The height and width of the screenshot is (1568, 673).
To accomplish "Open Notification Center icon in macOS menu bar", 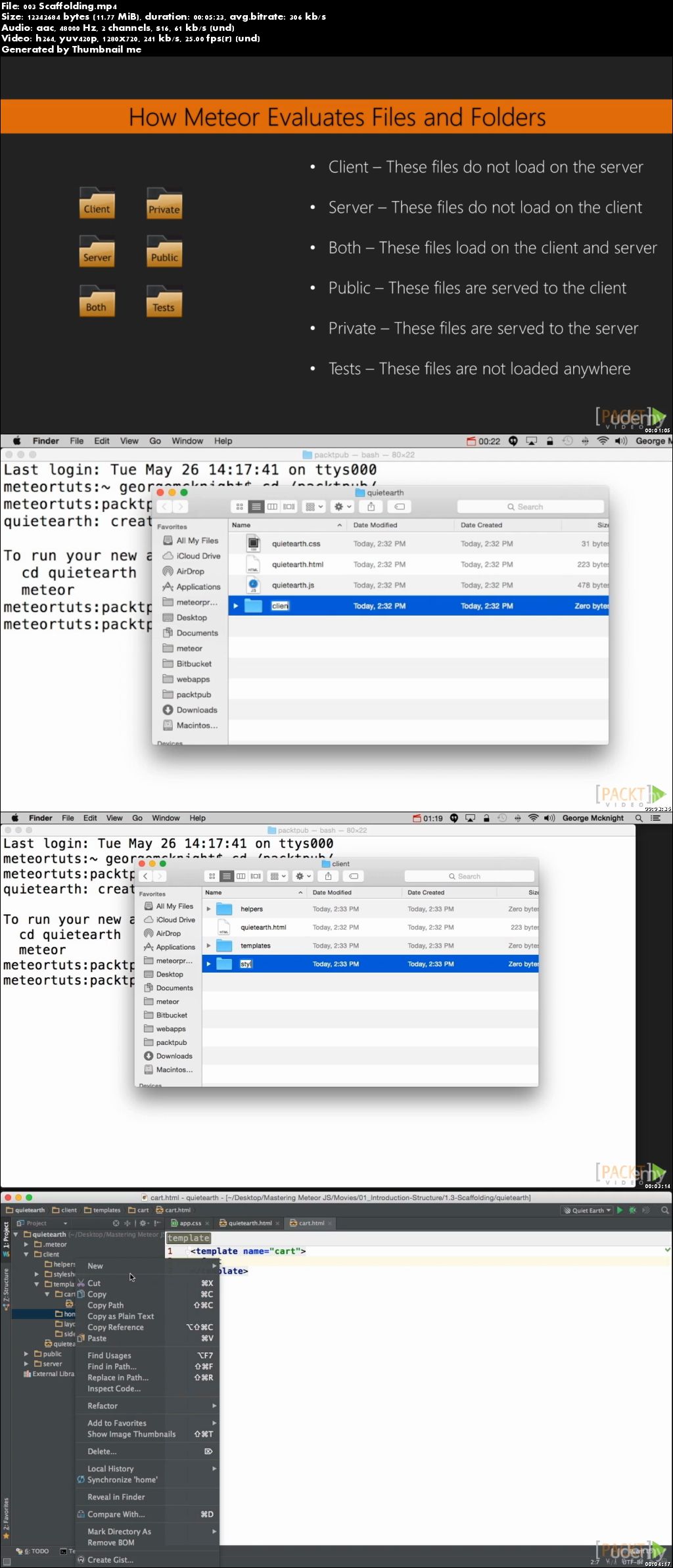I will [x=655, y=818].
